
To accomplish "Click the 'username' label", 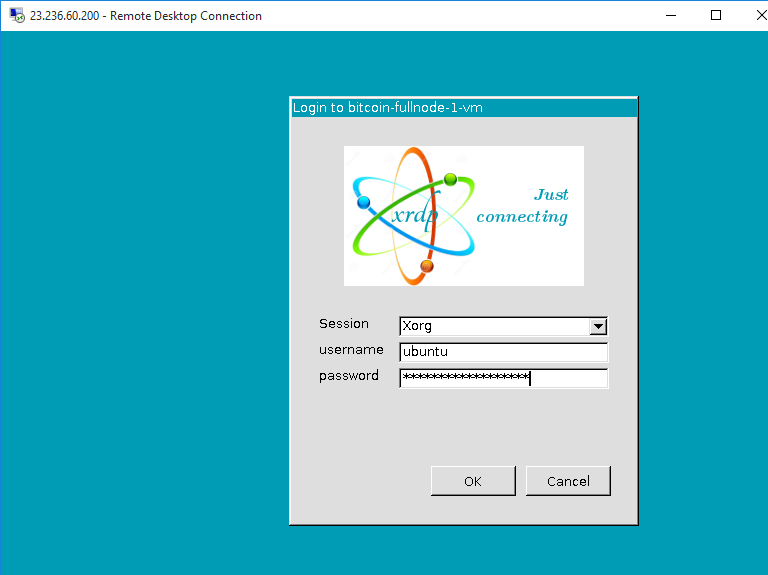I will tap(351, 350).
